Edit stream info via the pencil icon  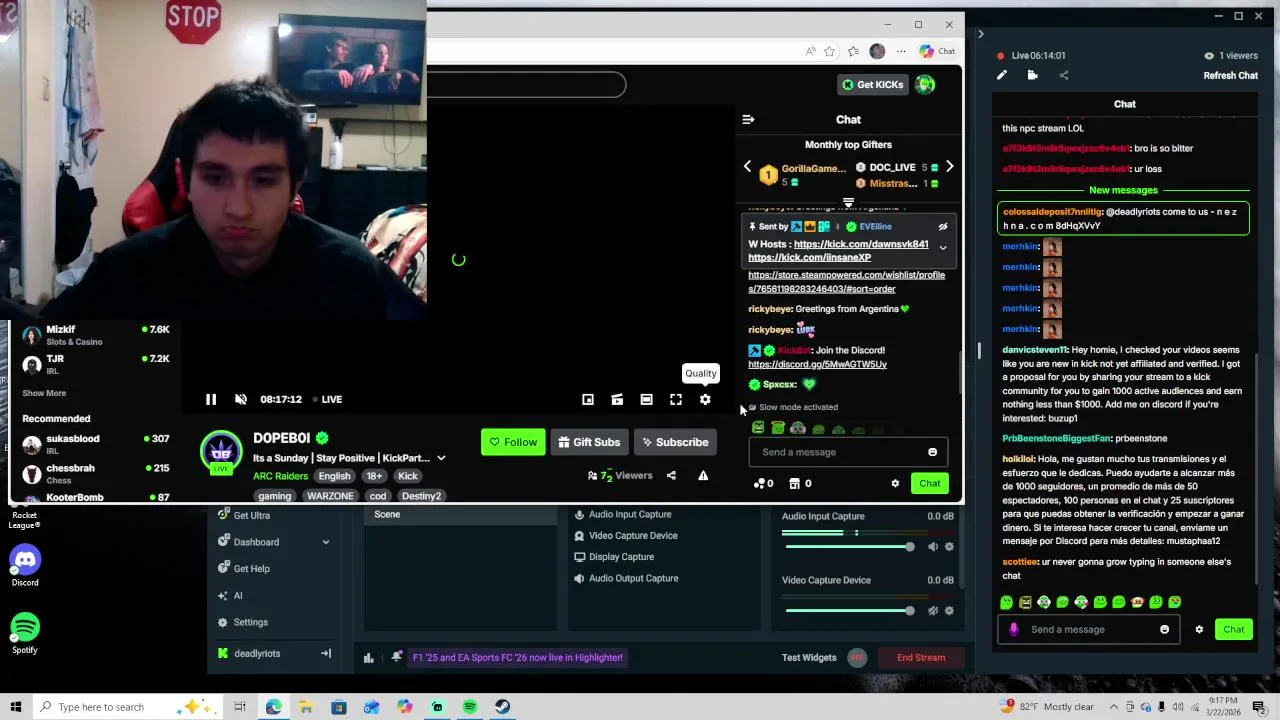[x=1002, y=76]
